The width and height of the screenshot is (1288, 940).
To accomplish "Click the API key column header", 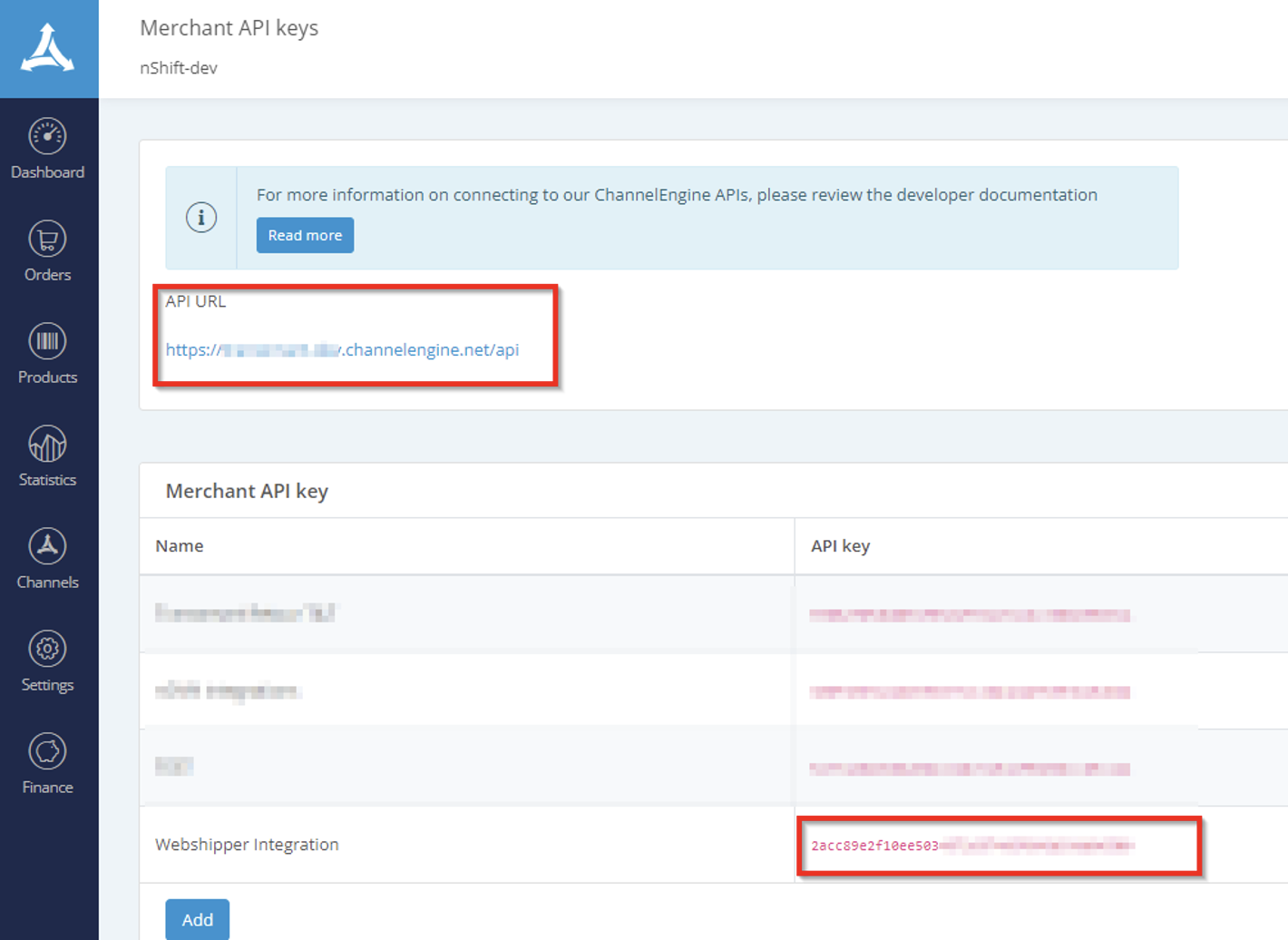I will coord(840,546).
